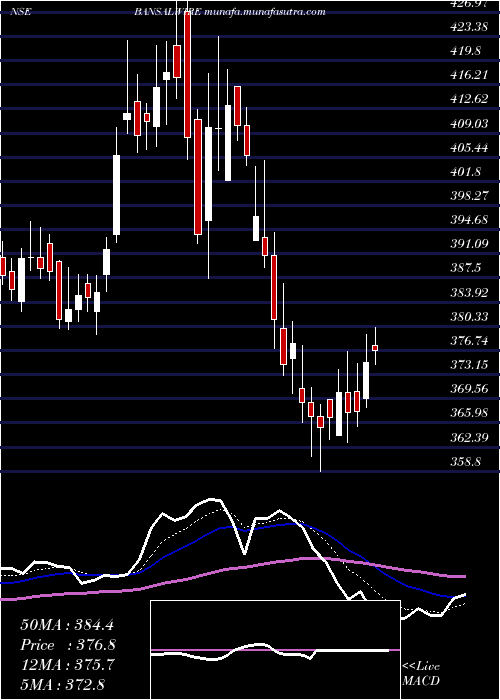Click the 50MA : 384.4 readout
The height and width of the screenshot is (700, 500).
[68, 625]
